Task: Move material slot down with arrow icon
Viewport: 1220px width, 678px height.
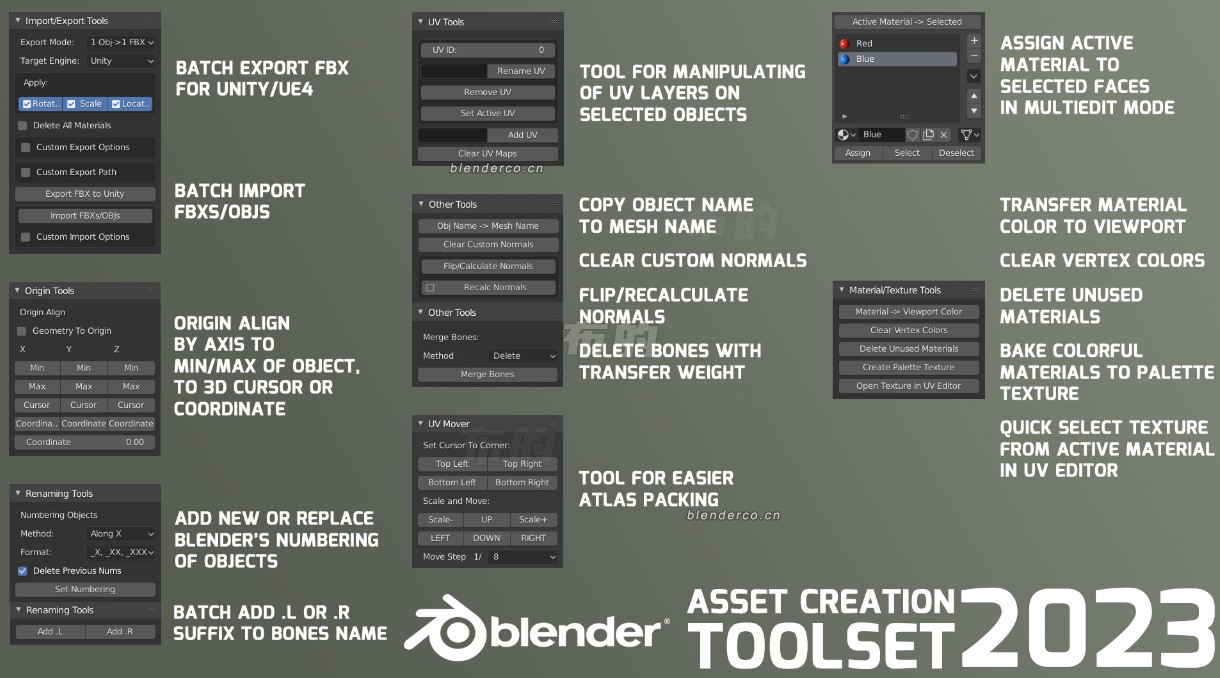Action: tap(974, 110)
